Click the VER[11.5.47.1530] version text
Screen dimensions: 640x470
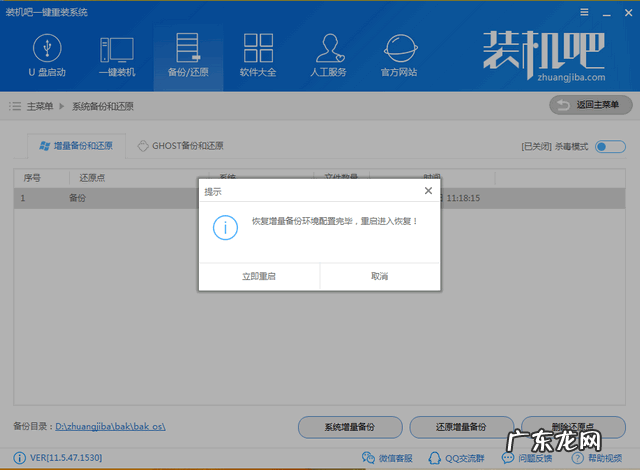click(x=66, y=458)
